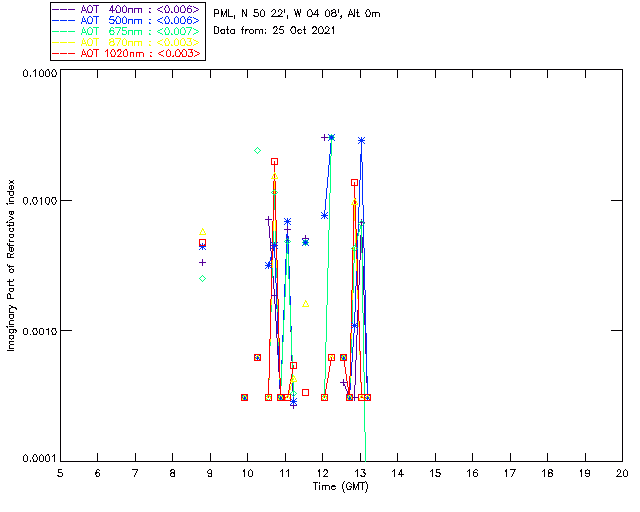The image size is (640, 512).
Task: Click the 'Data from: 25 Oct 2021' text
Action: click(x=274, y=31)
